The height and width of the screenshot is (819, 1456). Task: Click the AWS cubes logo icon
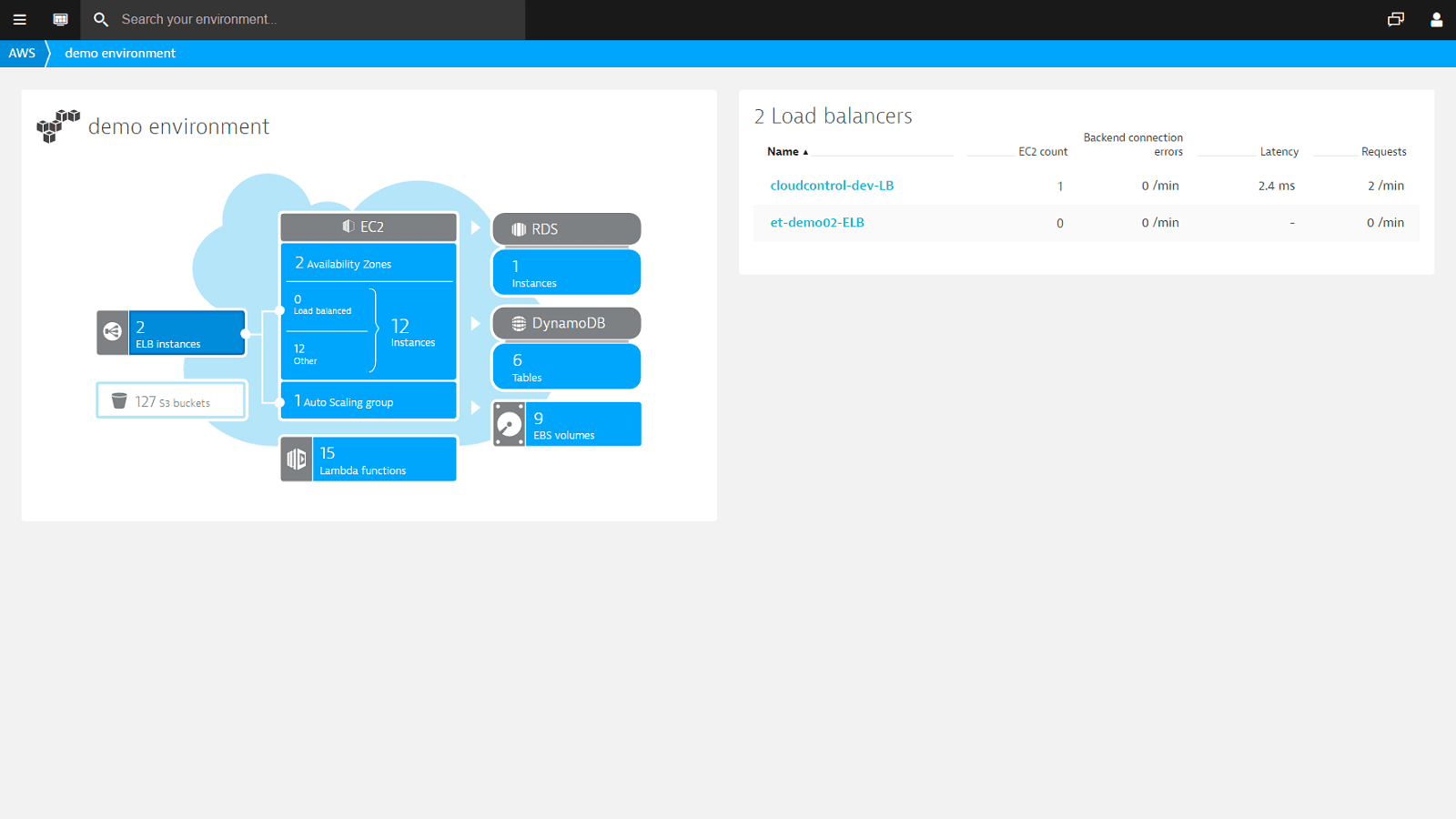pyautogui.click(x=58, y=126)
